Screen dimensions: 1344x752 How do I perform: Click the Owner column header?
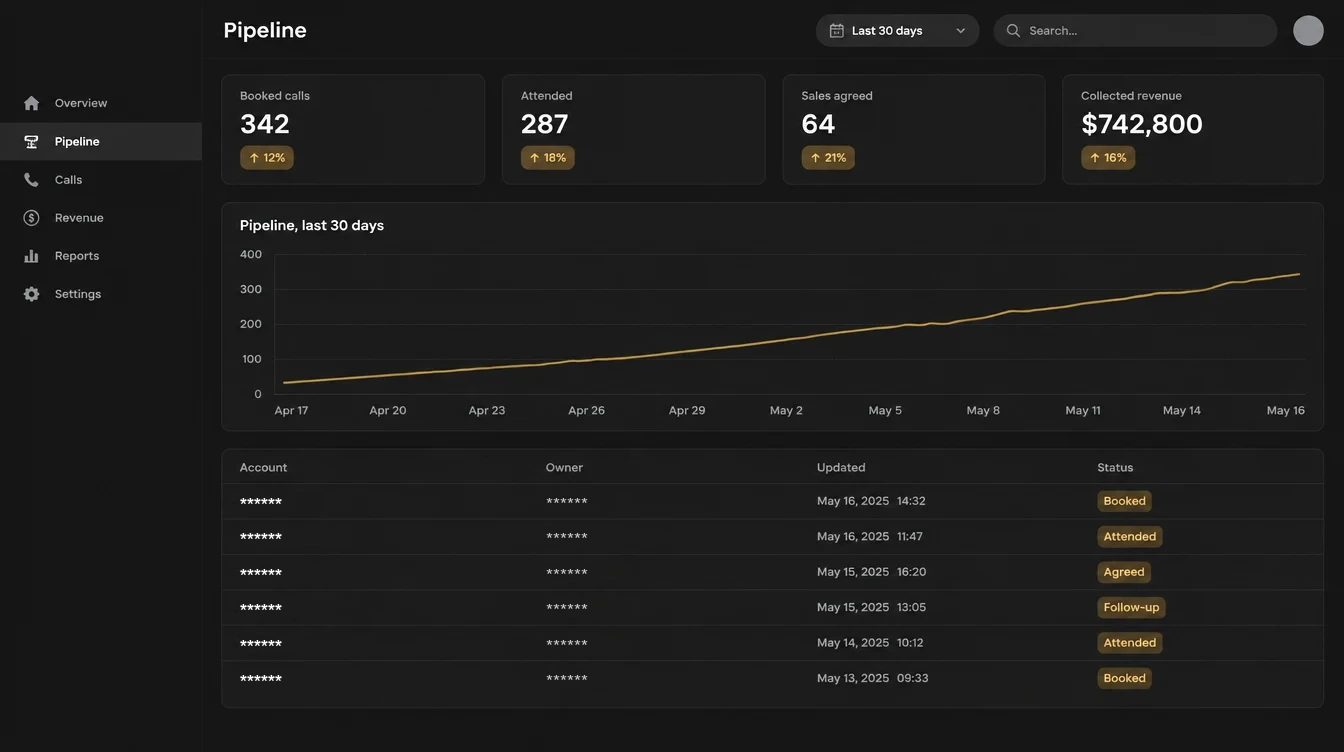click(x=564, y=468)
